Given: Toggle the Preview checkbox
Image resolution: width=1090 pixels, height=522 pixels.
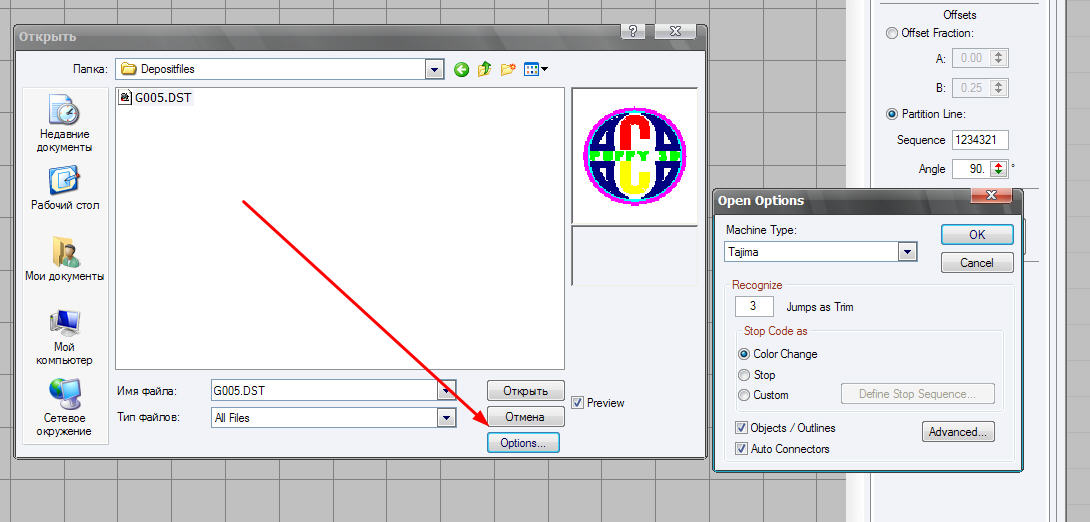Looking at the screenshot, I should click(x=577, y=402).
